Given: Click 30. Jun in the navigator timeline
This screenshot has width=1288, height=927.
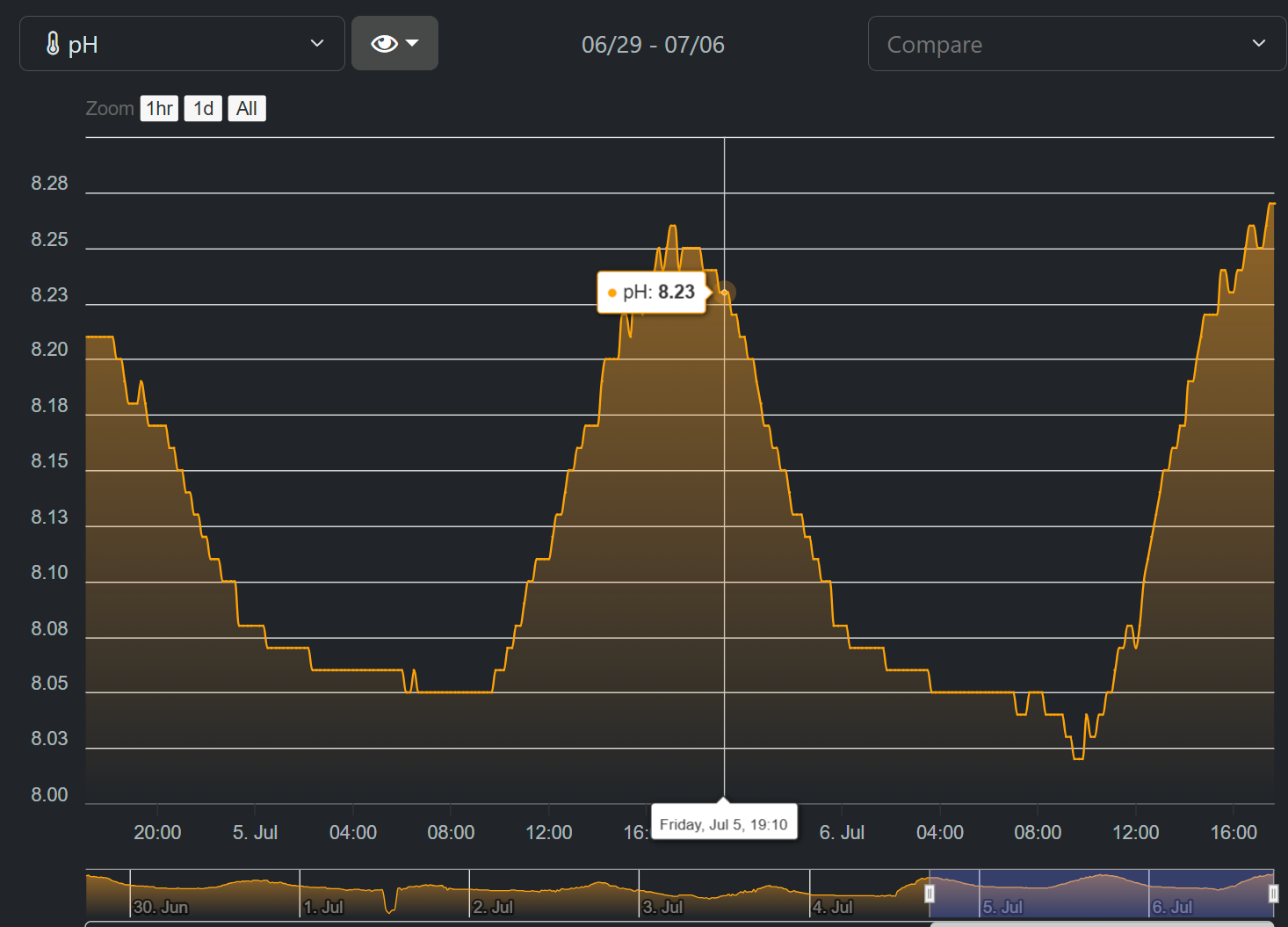Looking at the screenshot, I should pos(161,907).
